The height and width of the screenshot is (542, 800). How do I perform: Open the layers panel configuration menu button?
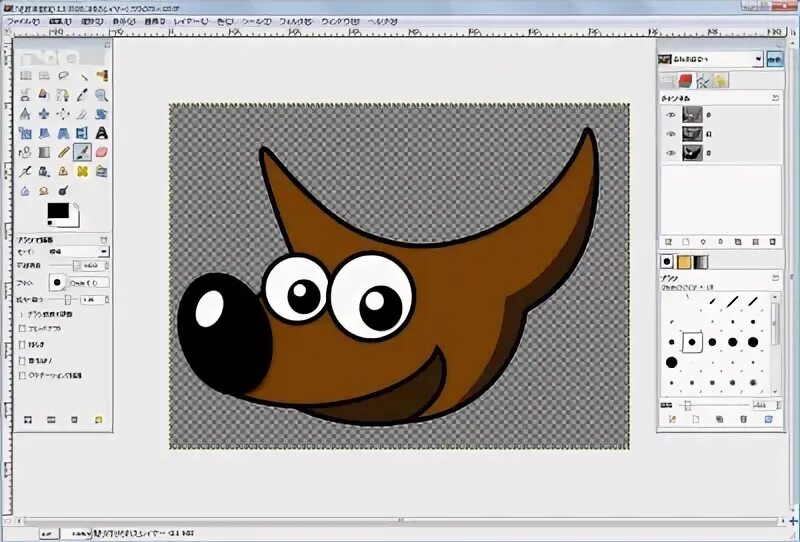pyautogui.click(x=775, y=97)
